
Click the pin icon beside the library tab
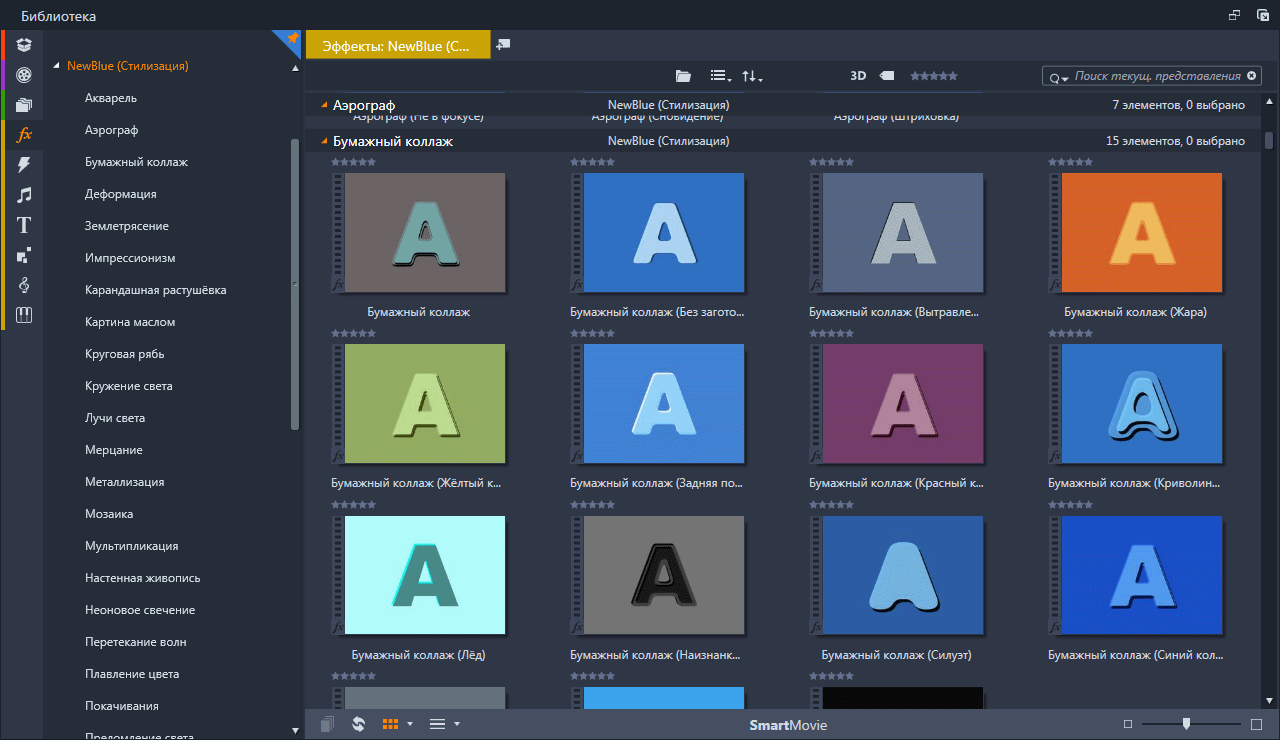pyautogui.click(x=291, y=39)
